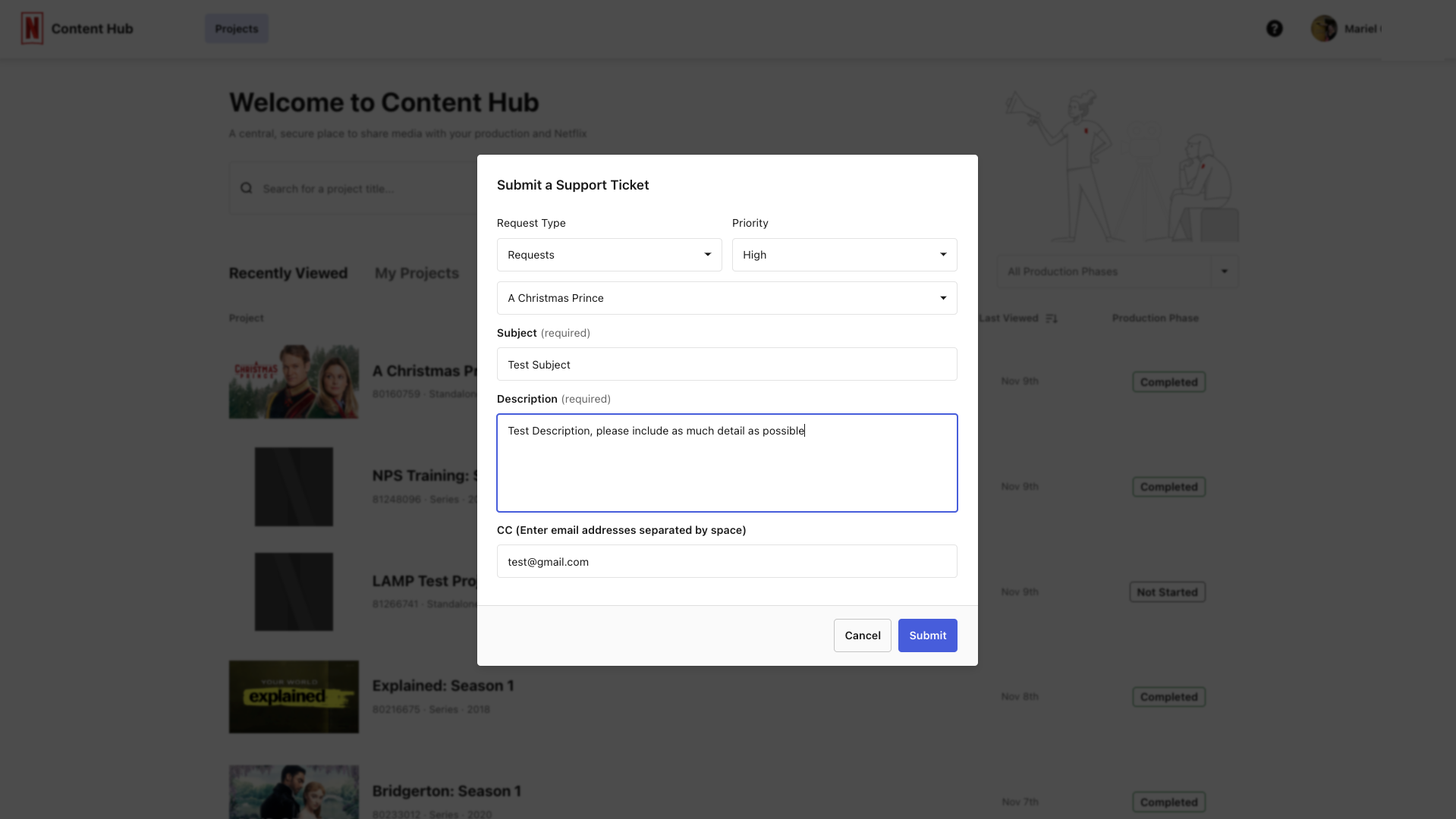This screenshot has width=1456, height=819.
Task: Open the NPS Training project thumbnail
Action: coord(294,487)
